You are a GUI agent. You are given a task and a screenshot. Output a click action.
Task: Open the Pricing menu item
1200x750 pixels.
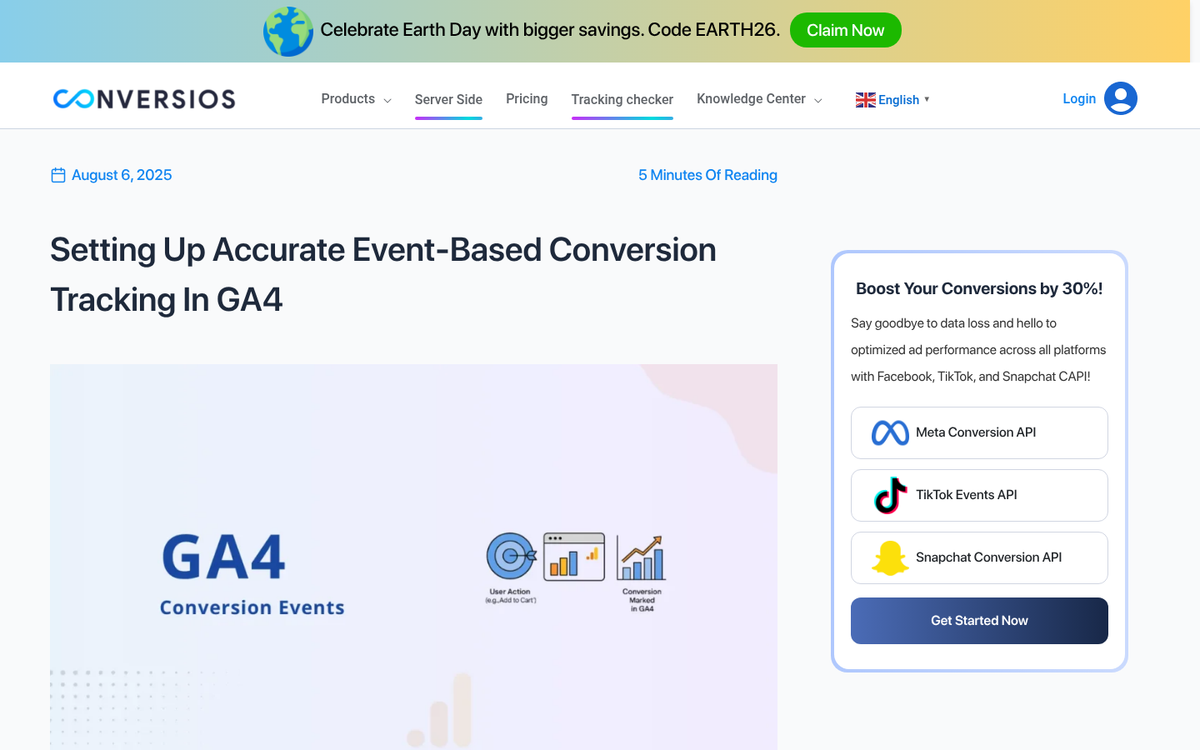click(x=527, y=98)
